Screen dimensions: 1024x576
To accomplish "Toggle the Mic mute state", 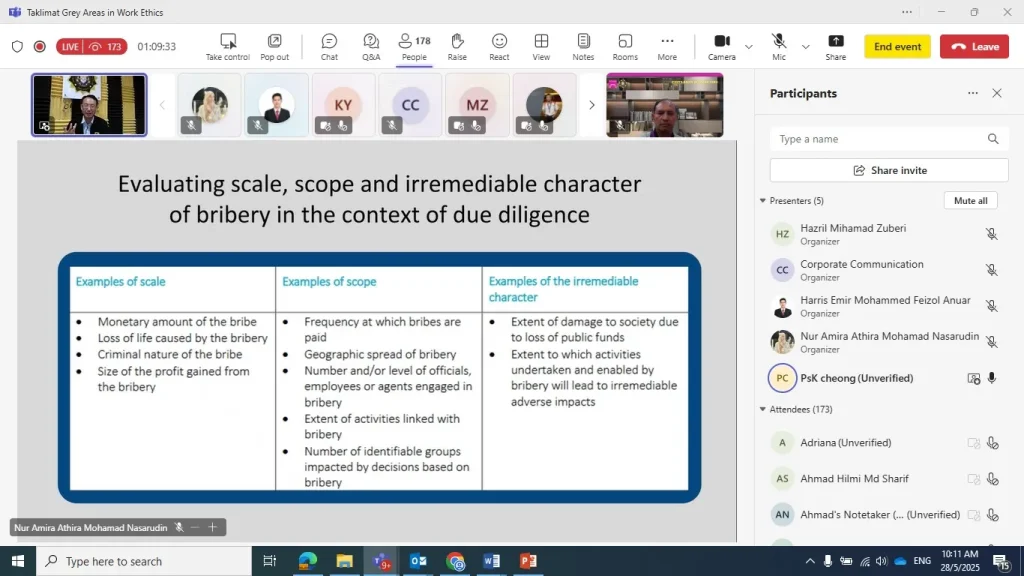I will coord(779,46).
